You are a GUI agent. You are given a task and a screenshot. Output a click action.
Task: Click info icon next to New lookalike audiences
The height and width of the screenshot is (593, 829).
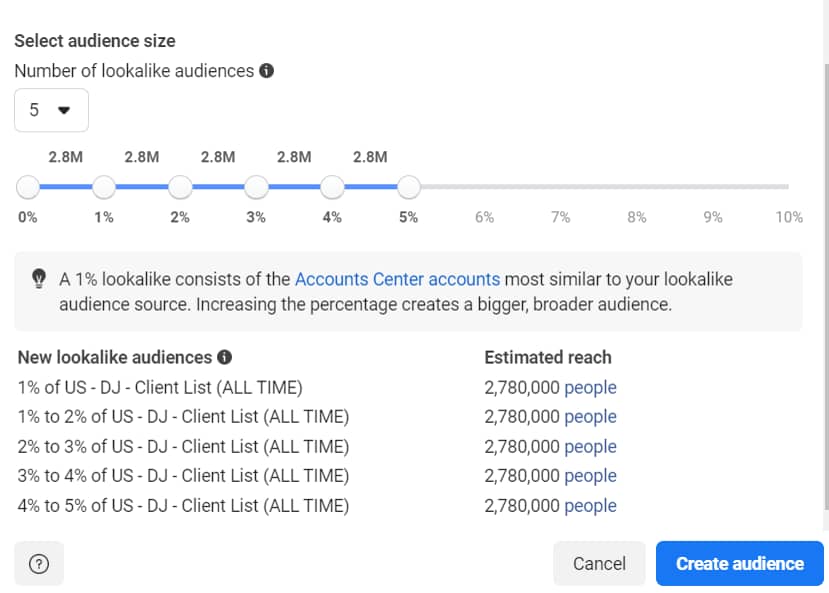(225, 357)
